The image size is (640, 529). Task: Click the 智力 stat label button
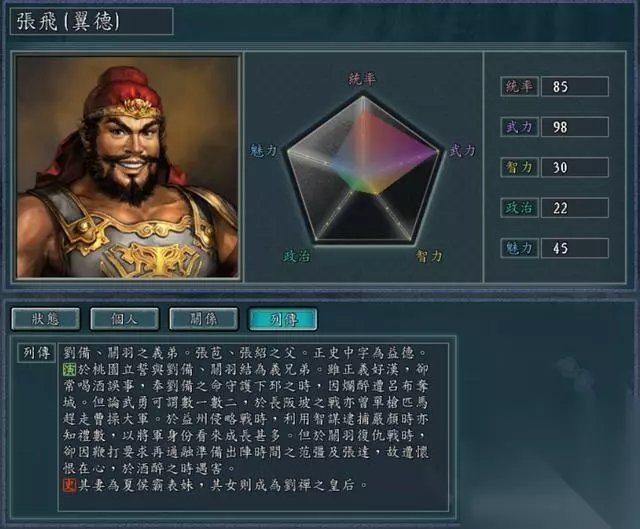(519, 167)
